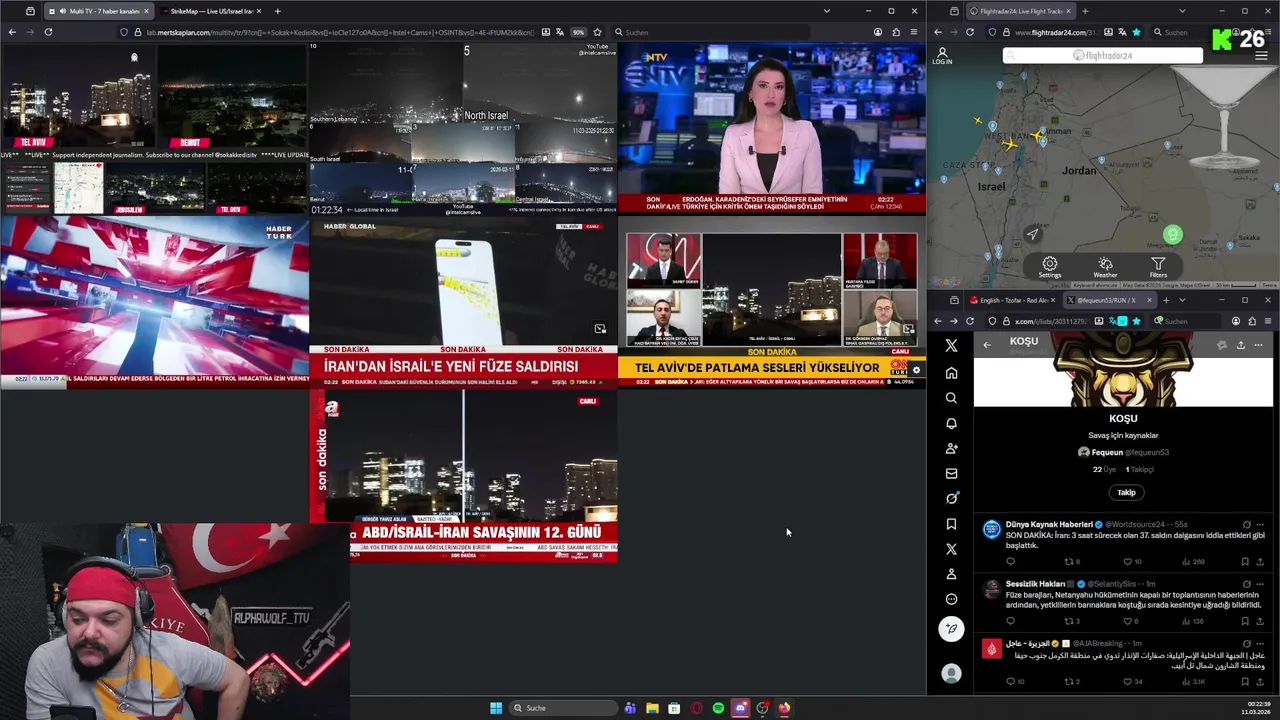This screenshot has width=1280, height=720.
Task: List all tabs in Multi TV window
Action: [826, 11]
